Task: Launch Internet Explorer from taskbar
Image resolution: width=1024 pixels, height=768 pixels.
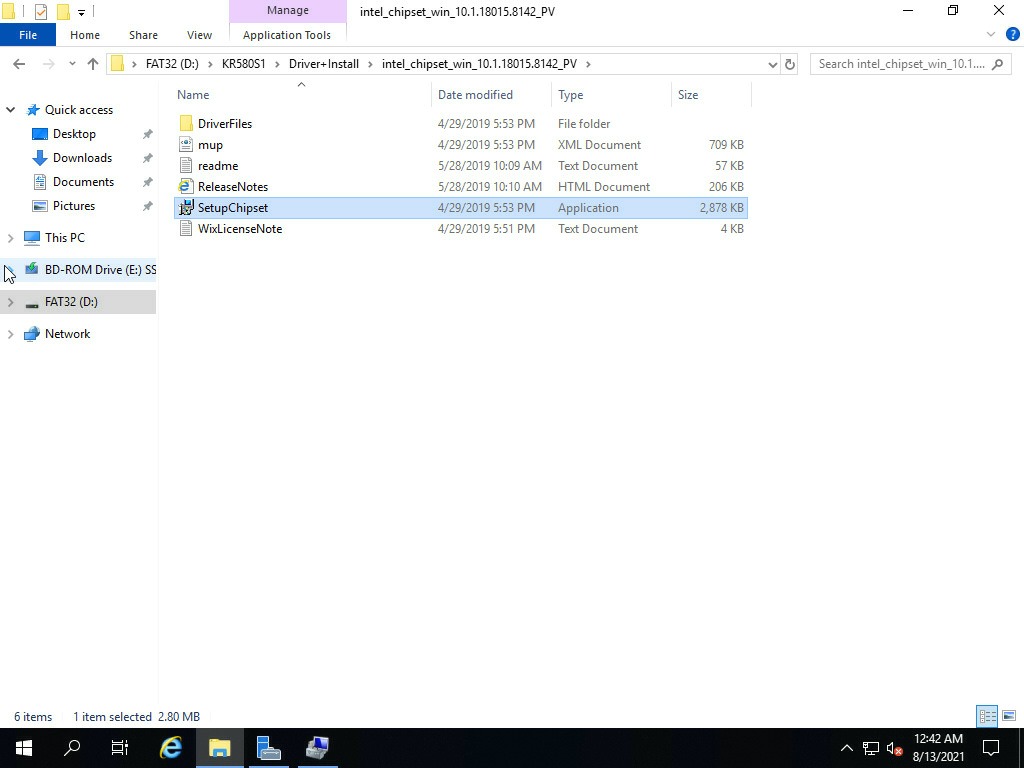Action: click(171, 748)
